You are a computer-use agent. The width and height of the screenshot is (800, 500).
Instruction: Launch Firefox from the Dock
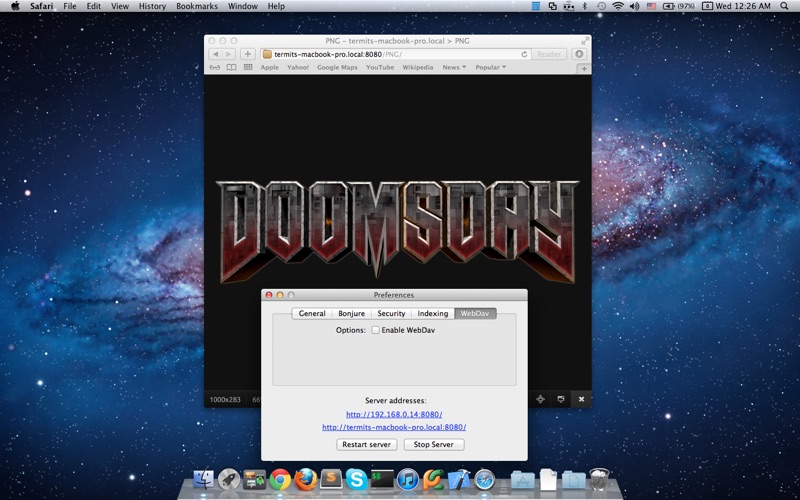click(306, 480)
